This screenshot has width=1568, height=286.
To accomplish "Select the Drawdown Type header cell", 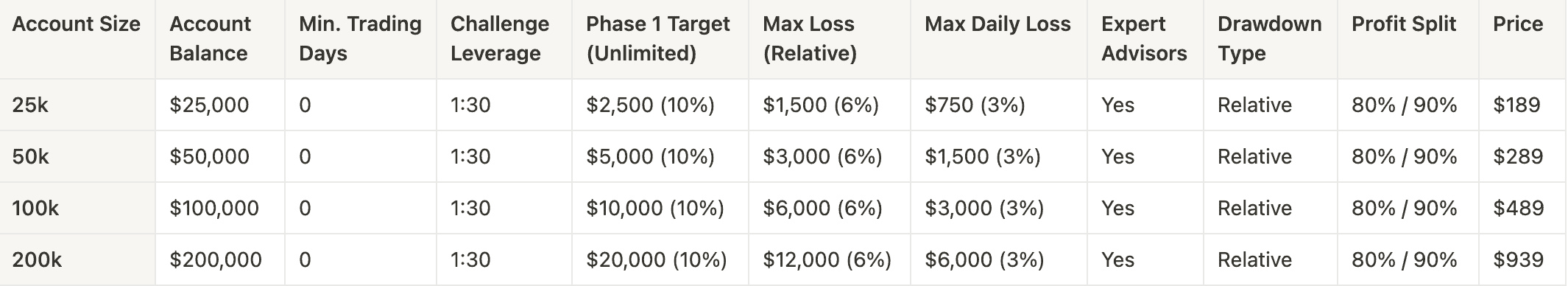I will (1269, 38).
